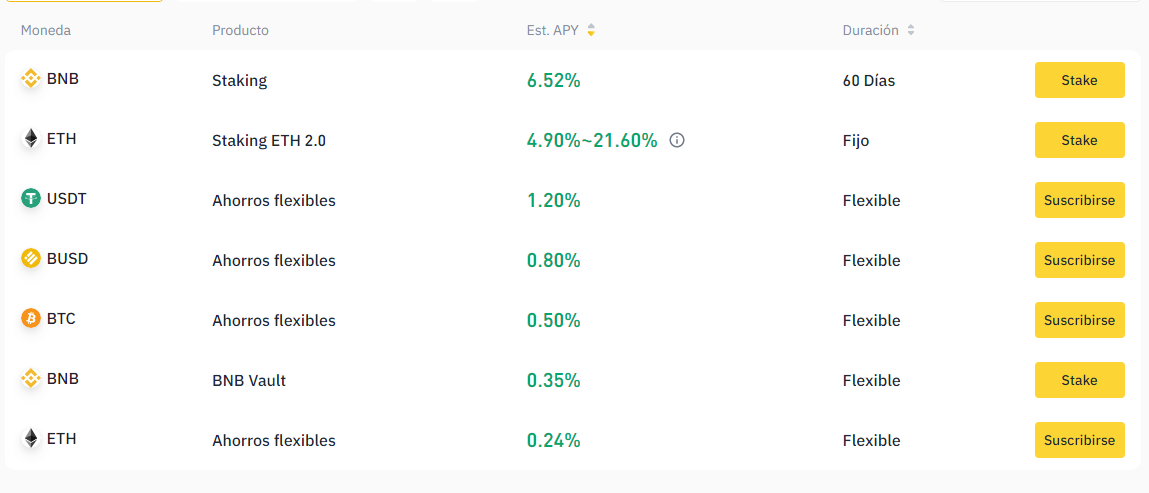
Task: Click the BNB coin icon in Staking row
Action: pyautogui.click(x=31, y=79)
